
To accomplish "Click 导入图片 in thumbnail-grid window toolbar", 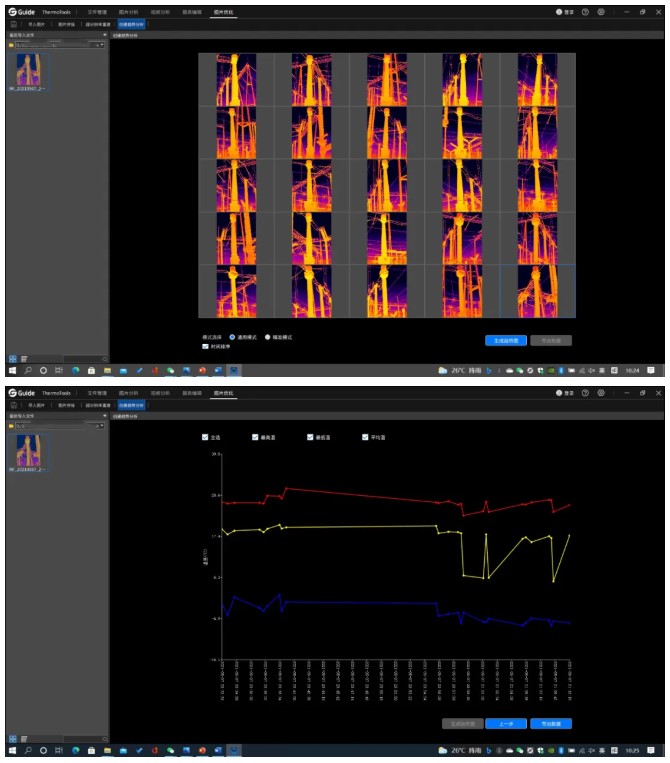I will (36, 24).
